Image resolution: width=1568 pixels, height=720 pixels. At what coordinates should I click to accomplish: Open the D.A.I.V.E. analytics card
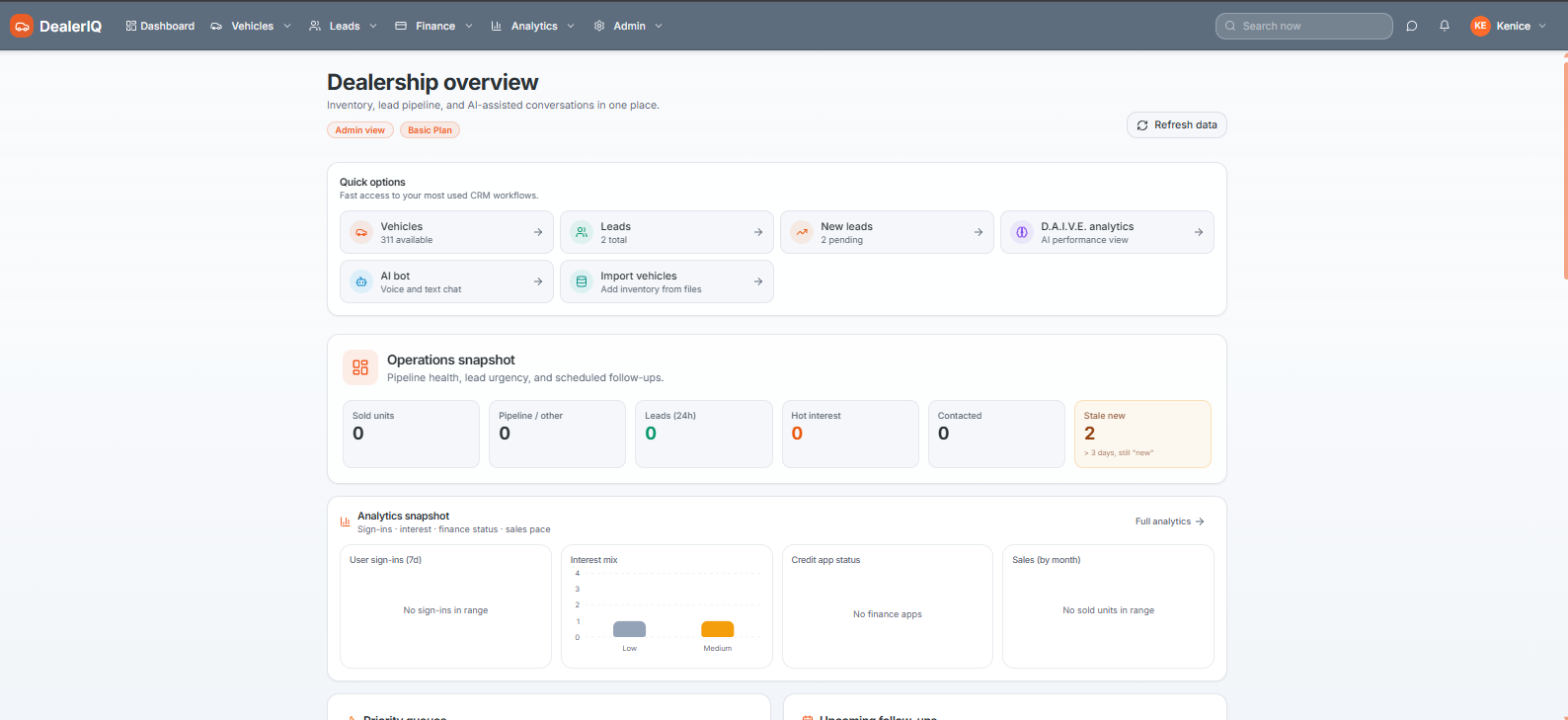tap(1107, 232)
